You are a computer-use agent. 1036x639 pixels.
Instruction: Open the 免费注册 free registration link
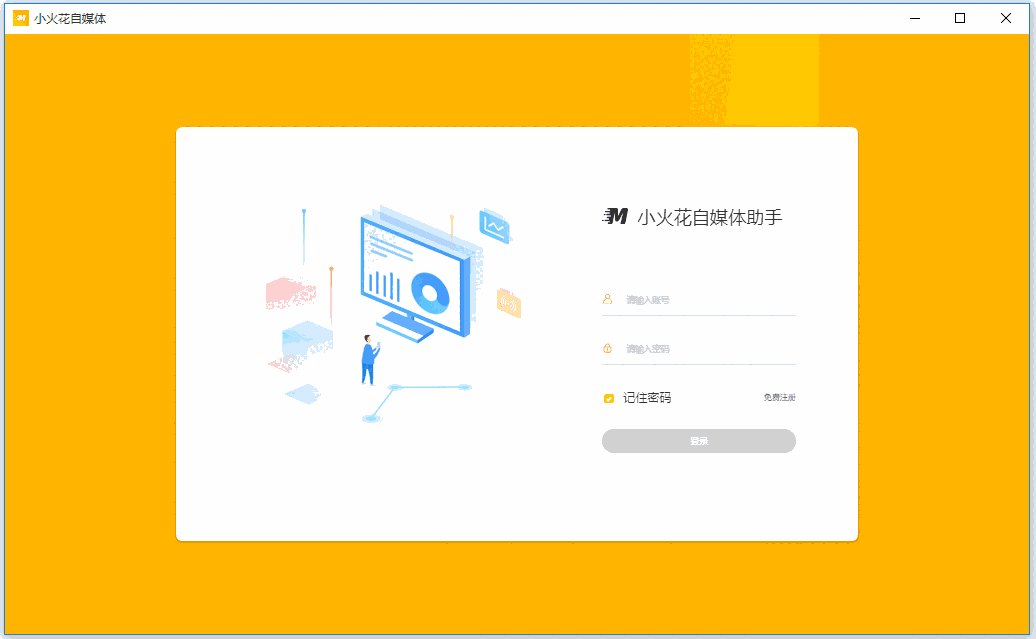(x=778, y=397)
